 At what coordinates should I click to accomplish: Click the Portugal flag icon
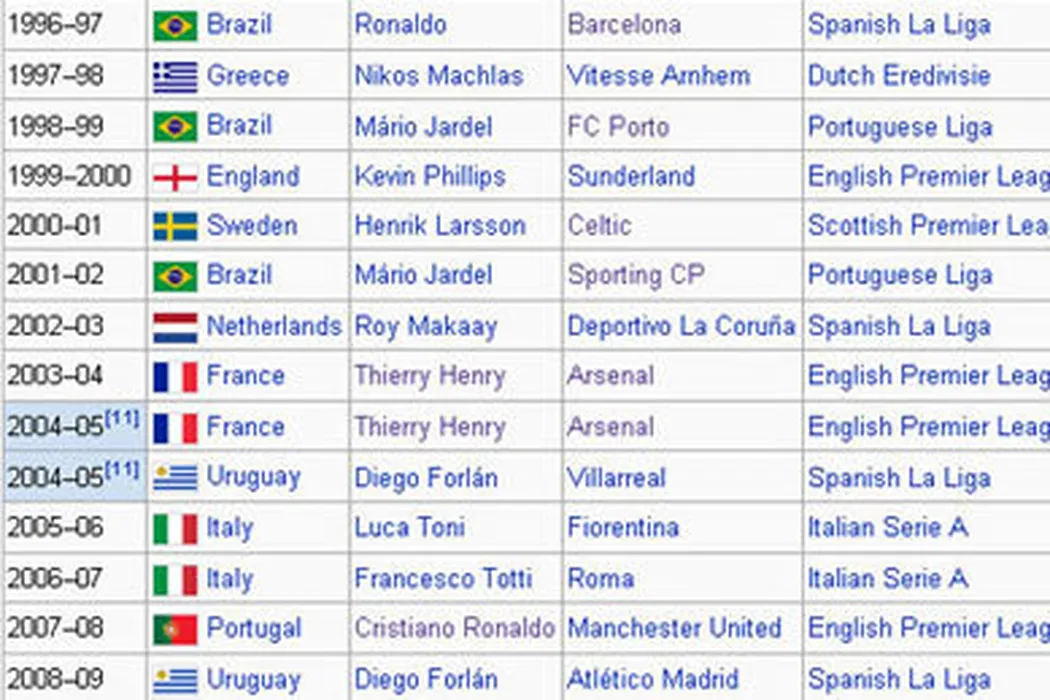pyautogui.click(x=175, y=629)
